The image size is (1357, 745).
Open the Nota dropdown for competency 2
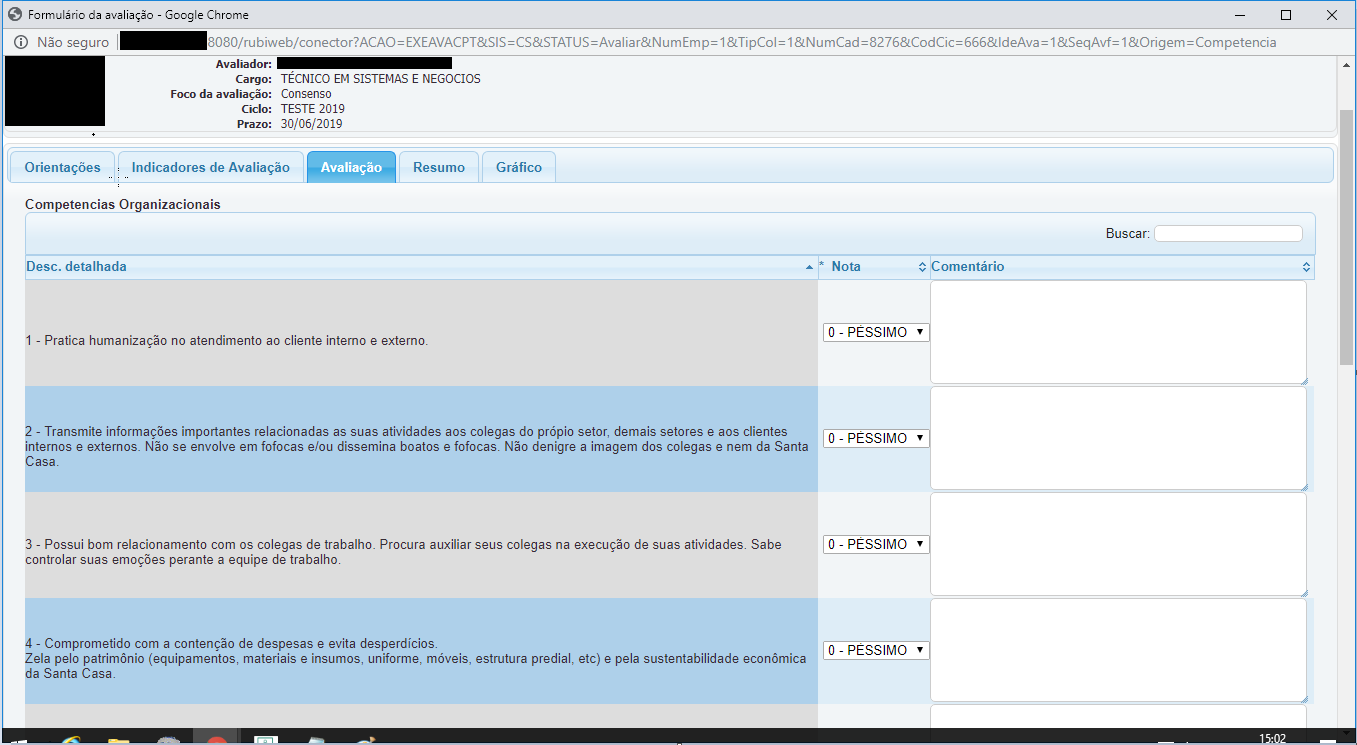pos(876,438)
